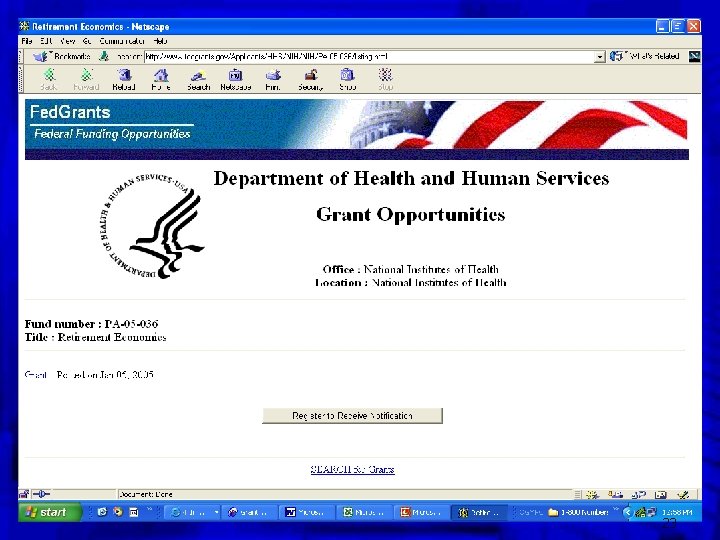720x540 pixels.
Task: Click the first component bar icon in status bar
Action: click(592, 495)
